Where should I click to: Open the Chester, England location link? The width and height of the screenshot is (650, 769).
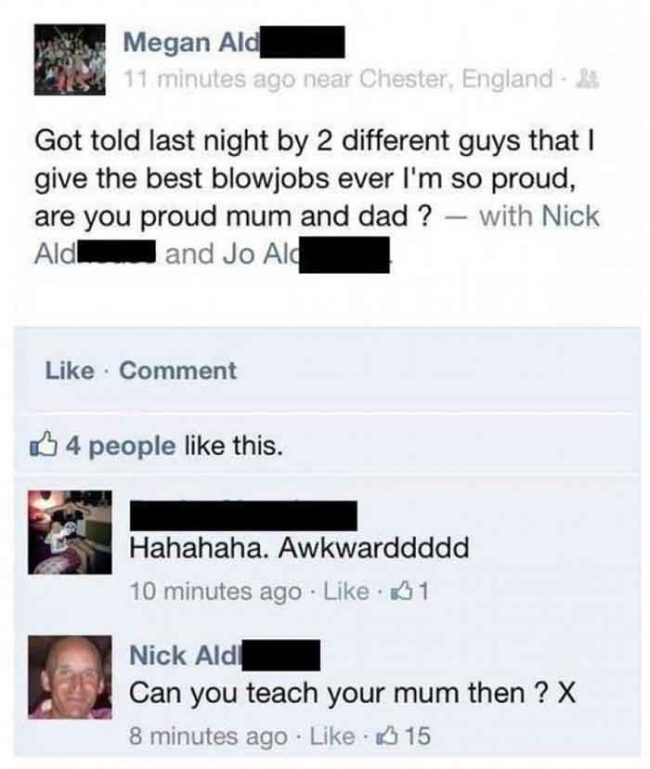pos(456,78)
